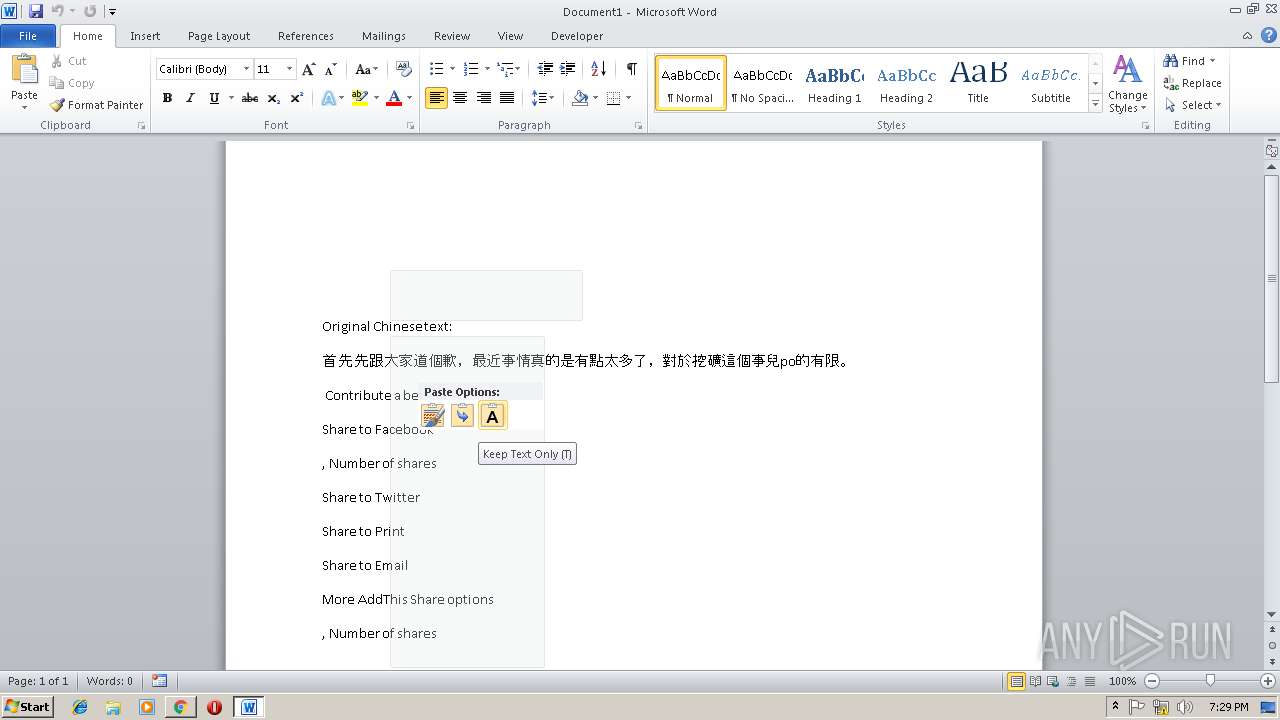Toggle Superscript formatting
The width and height of the screenshot is (1280, 720).
(297, 98)
